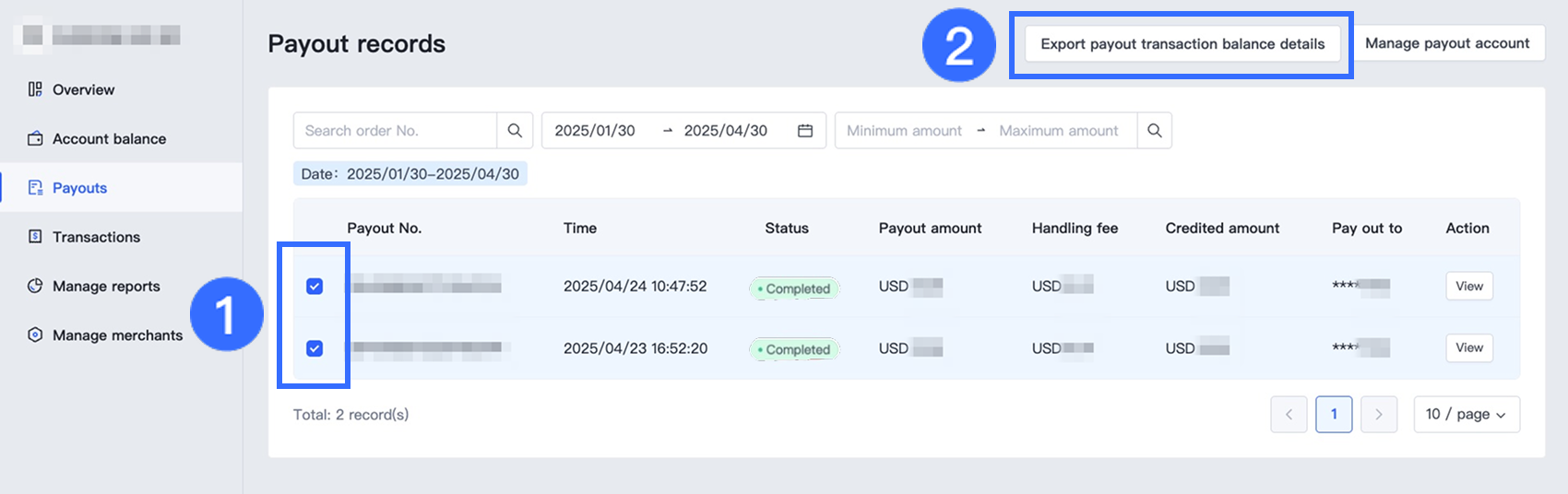This screenshot has height=494, width=1568.
Task: Click Manage payout account button
Action: pyautogui.click(x=1447, y=43)
